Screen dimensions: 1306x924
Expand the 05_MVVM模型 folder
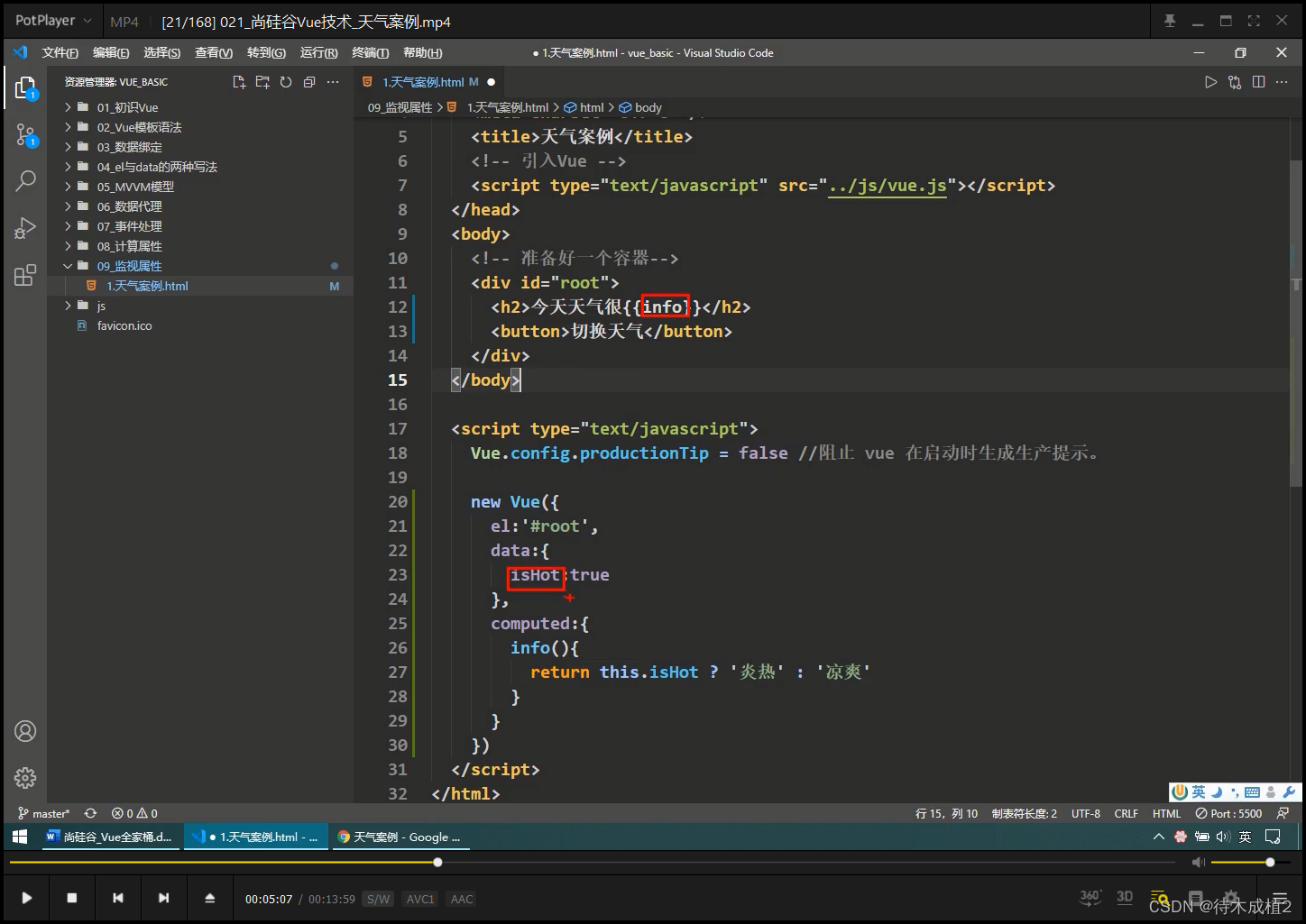(135, 187)
